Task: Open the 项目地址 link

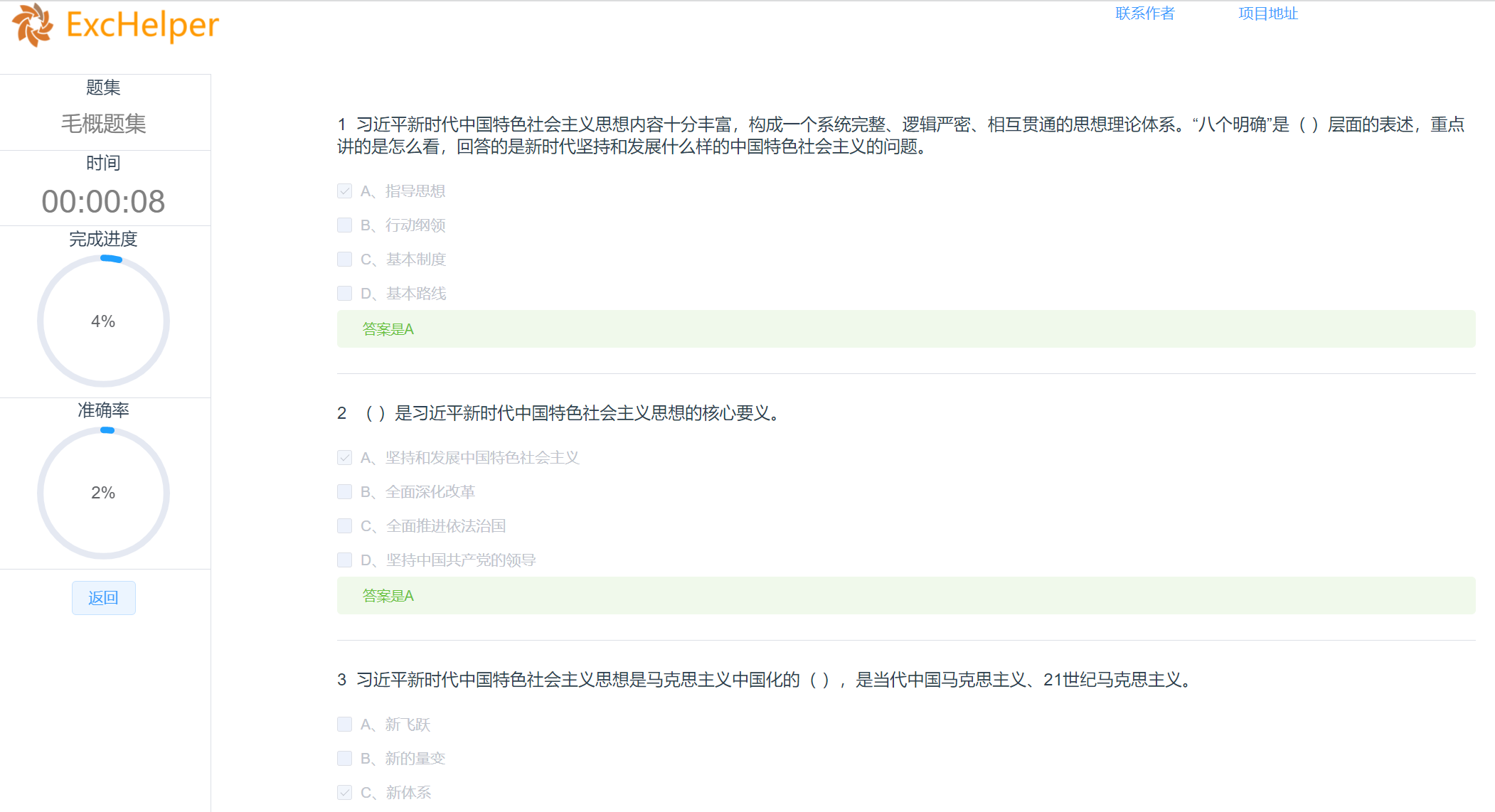Action: pyautogui.click(x=1267, y=14)
